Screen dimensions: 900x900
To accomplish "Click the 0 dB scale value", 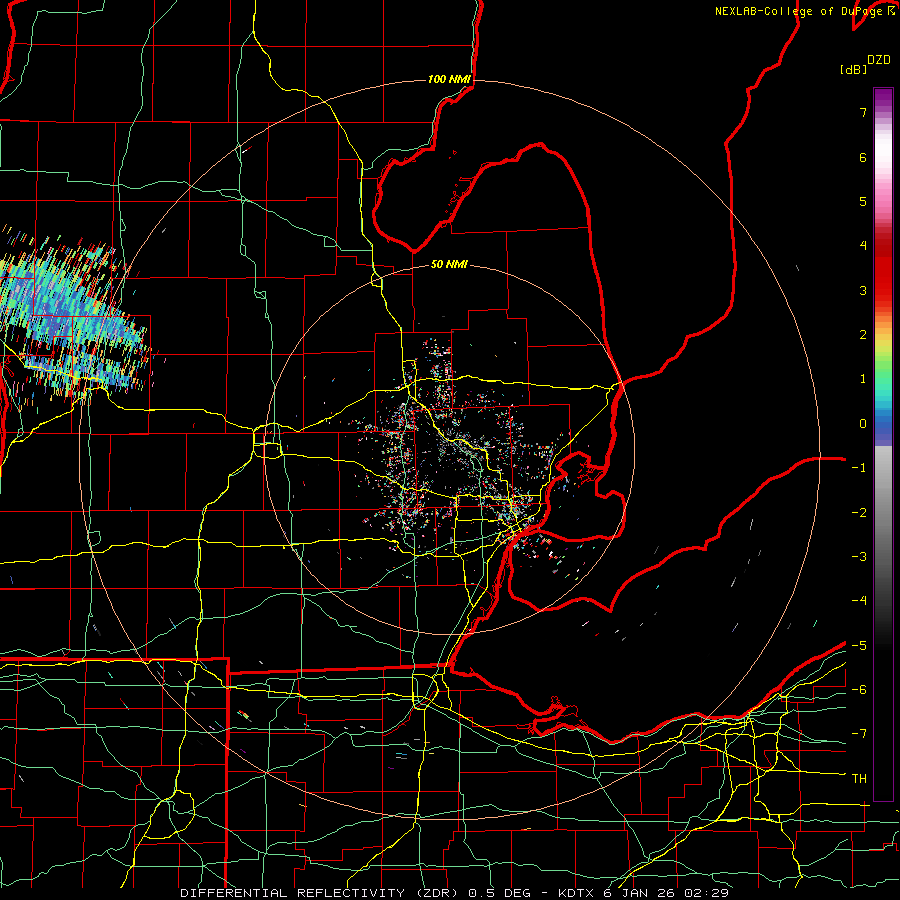I will [x=863, y=424].
